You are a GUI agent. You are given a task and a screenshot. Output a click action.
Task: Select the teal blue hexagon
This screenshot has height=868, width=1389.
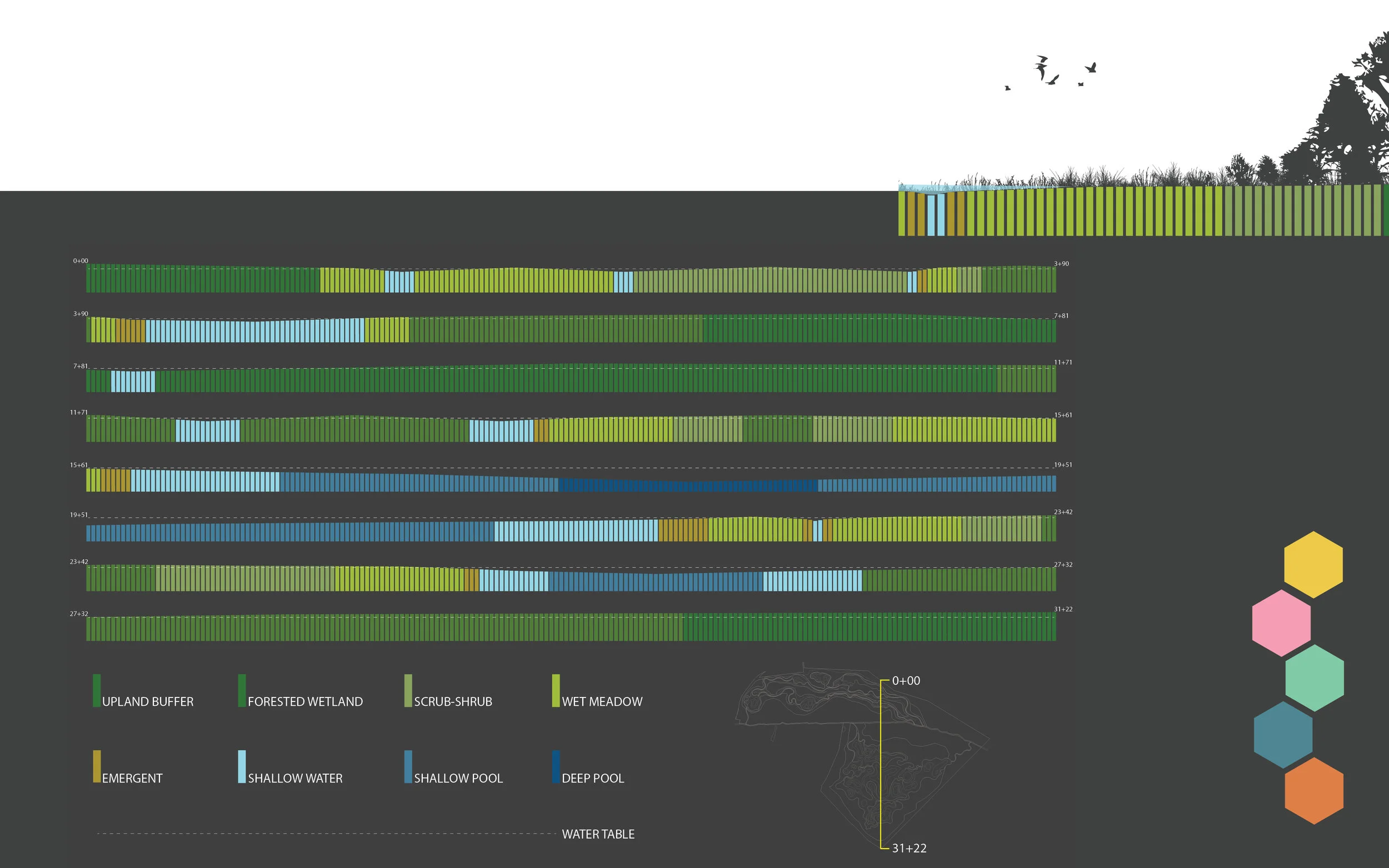tap(1283, 734)
